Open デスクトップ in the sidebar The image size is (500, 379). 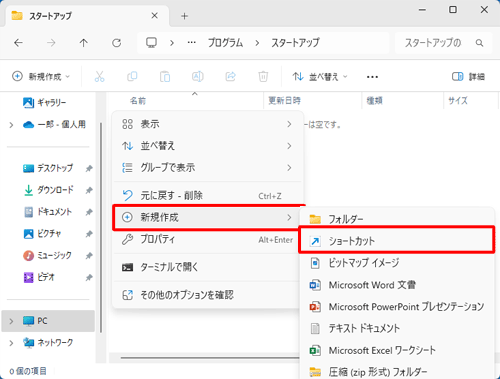(48, 168)
